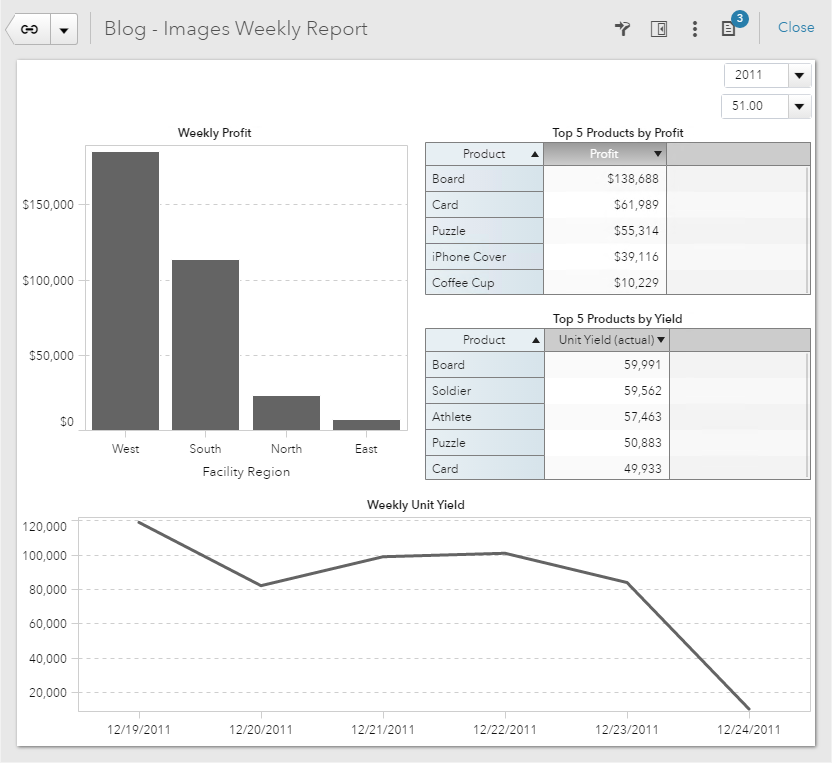Select the North bar in Weekly Profit chart

pyautogui.click(x=286, y=413)
